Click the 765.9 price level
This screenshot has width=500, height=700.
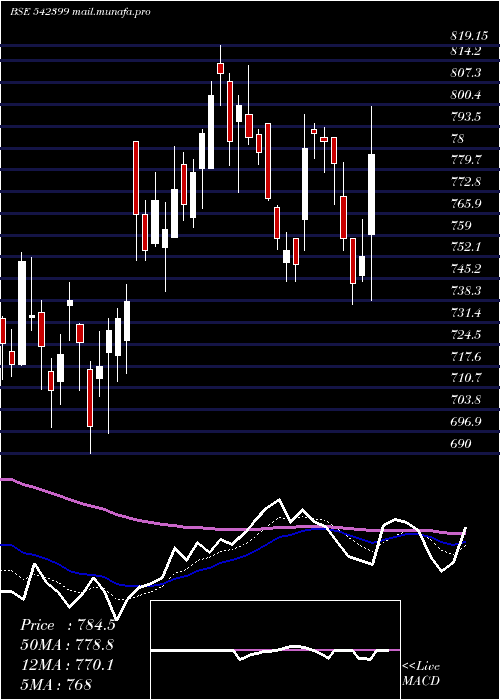pyautogui.click(x=466, y=204)
